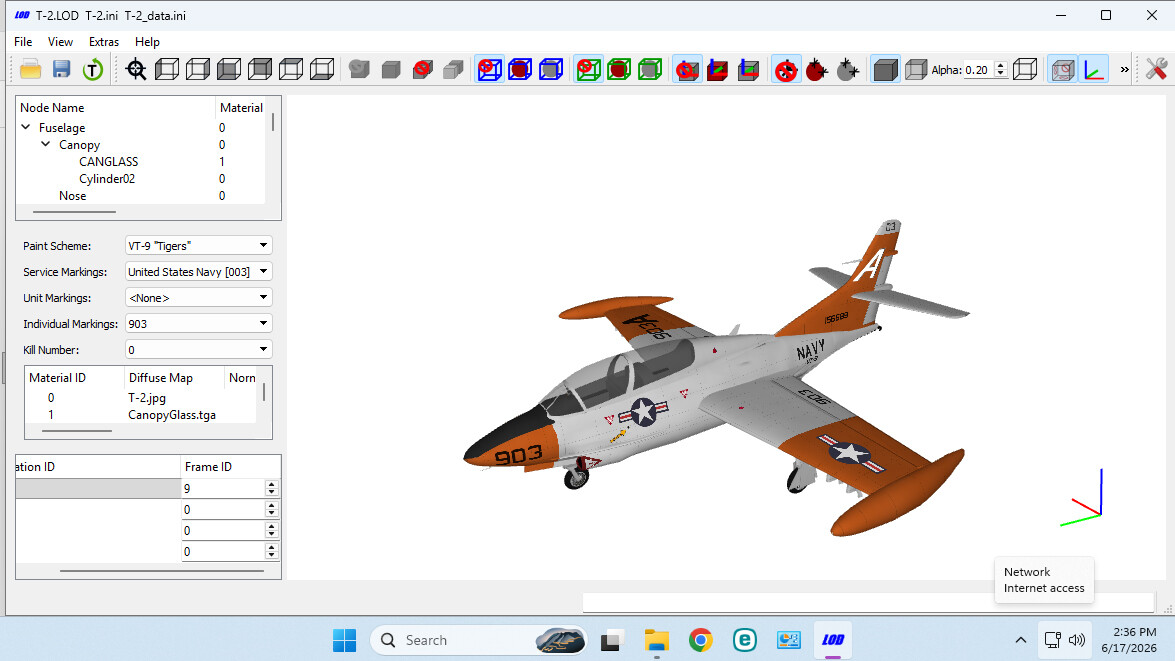Open the Individual Markings dropdown
1175x661 pixels.
click(199, 324)
